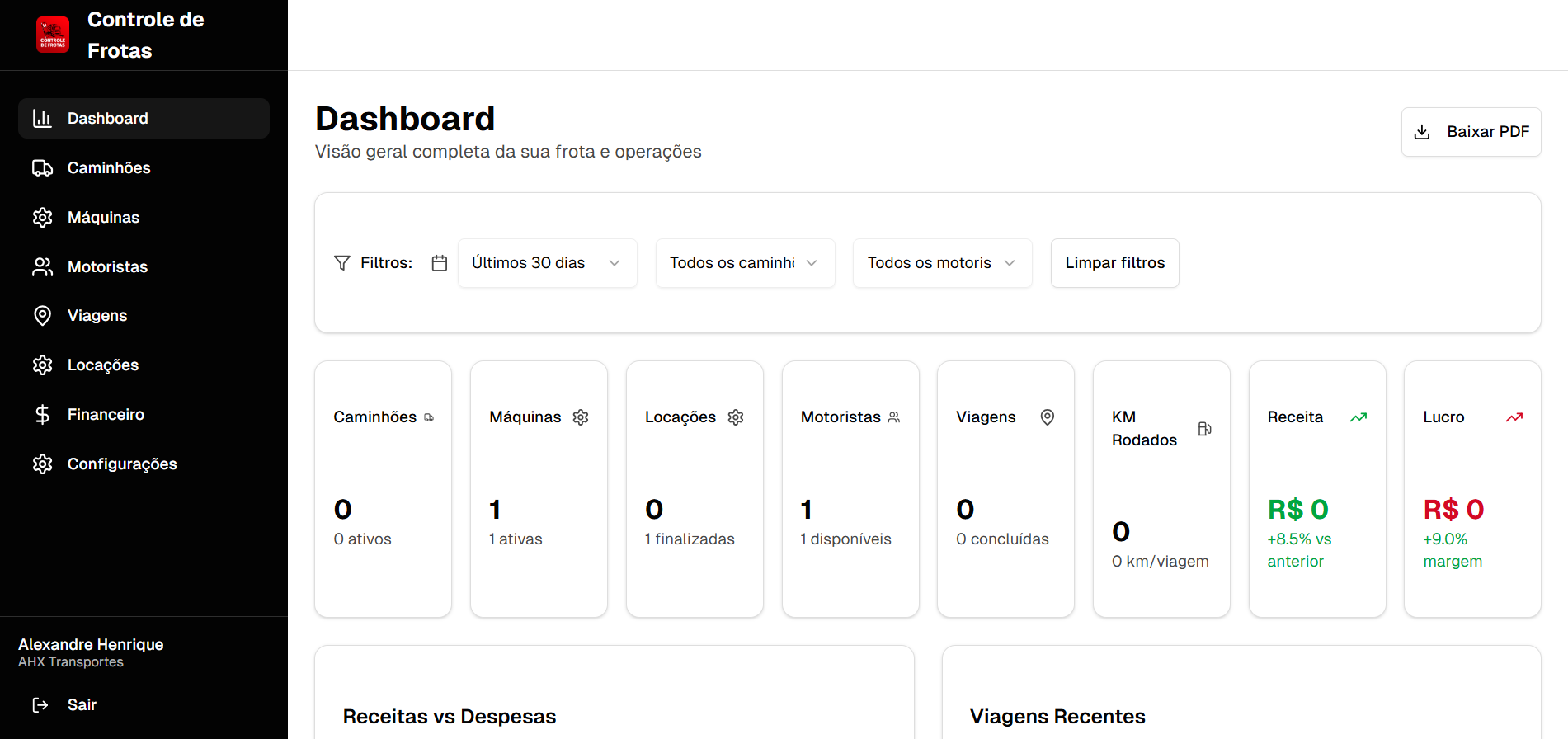Screen dimensions: 1568x739
Task: Click the Limpar filtros button
Action: pyautogui.click(x=1114, y=263)
